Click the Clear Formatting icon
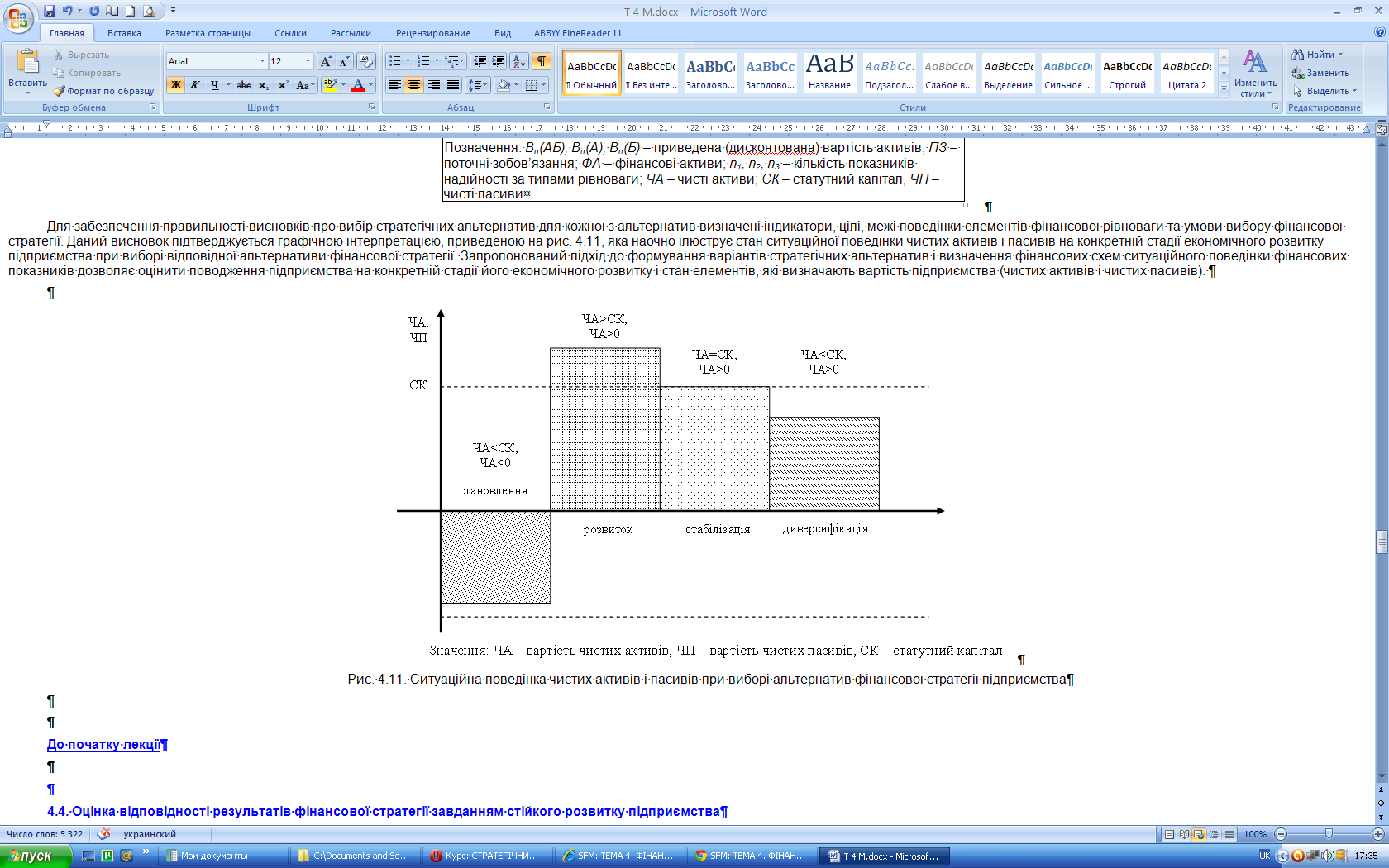 [x=366, y=61]
